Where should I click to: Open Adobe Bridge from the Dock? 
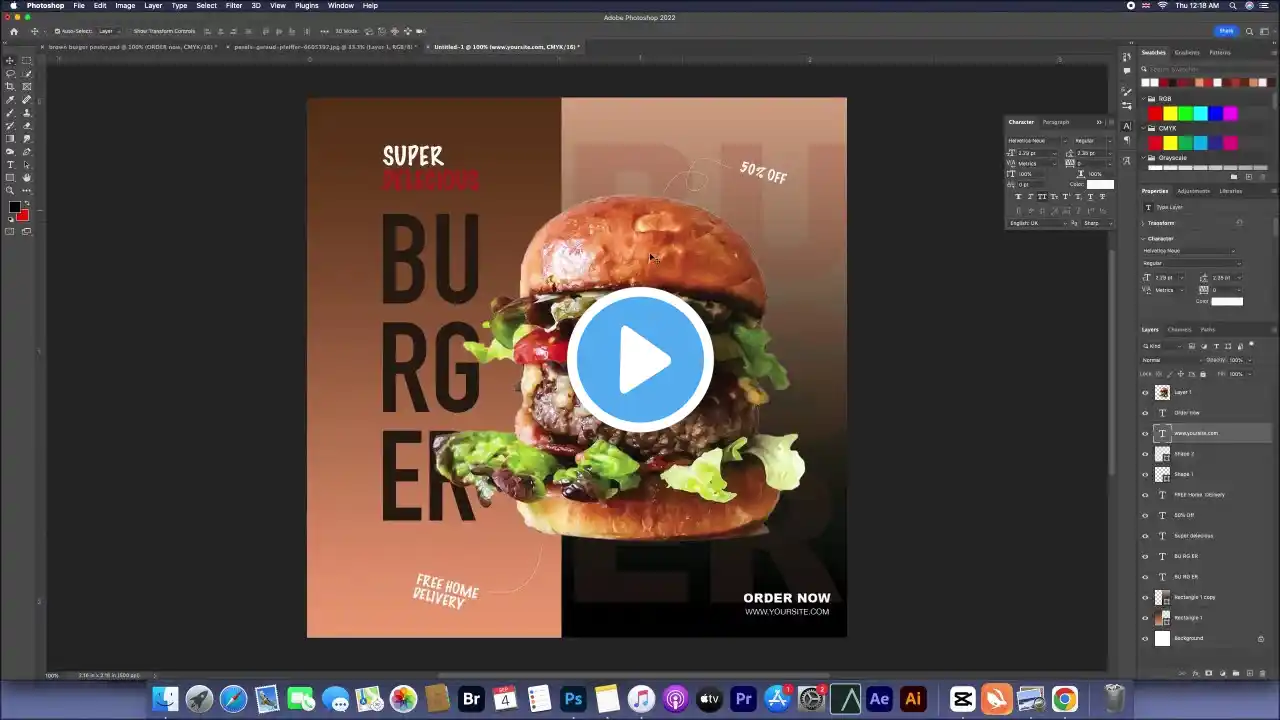point(471,699)
